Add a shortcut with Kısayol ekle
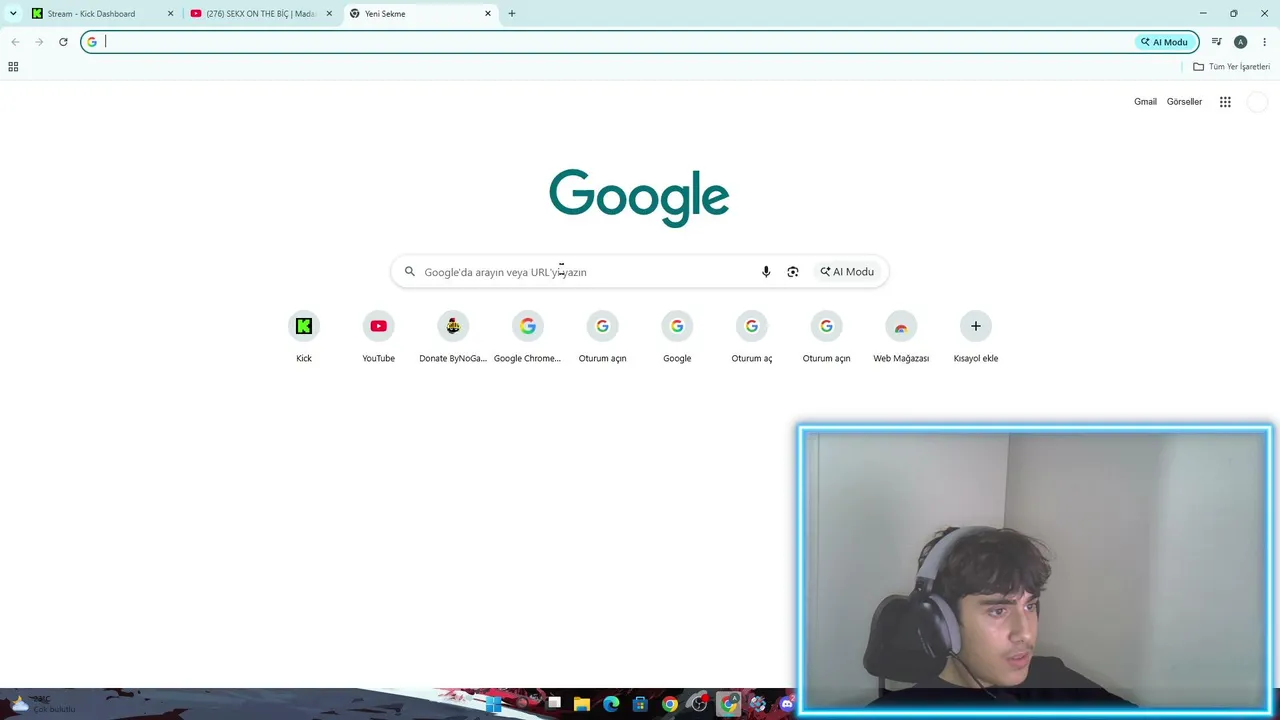1280x720 pixels. pyautogui.click(x=976, y=337)
